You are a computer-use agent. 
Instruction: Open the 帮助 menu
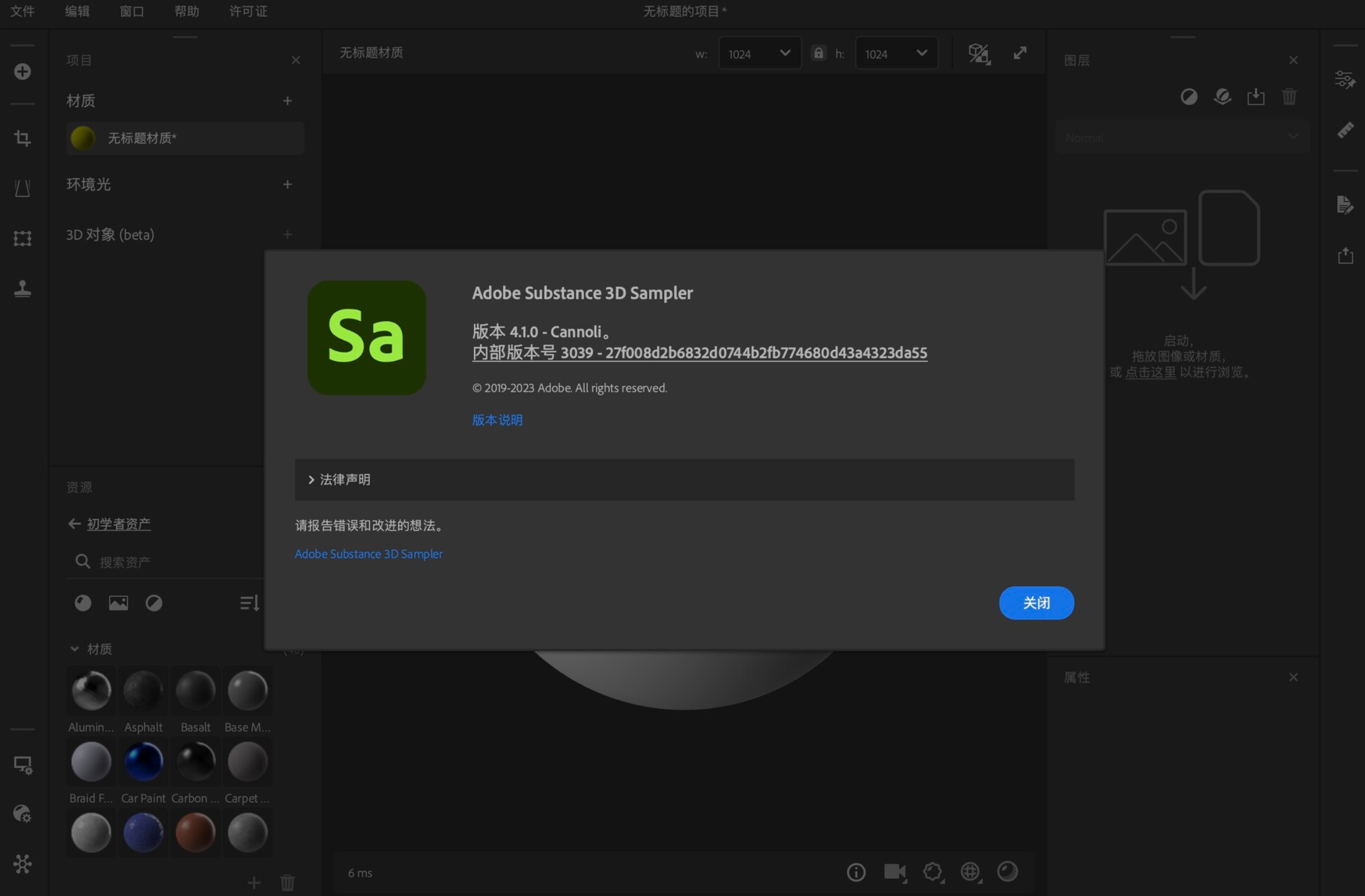(187, 11)
